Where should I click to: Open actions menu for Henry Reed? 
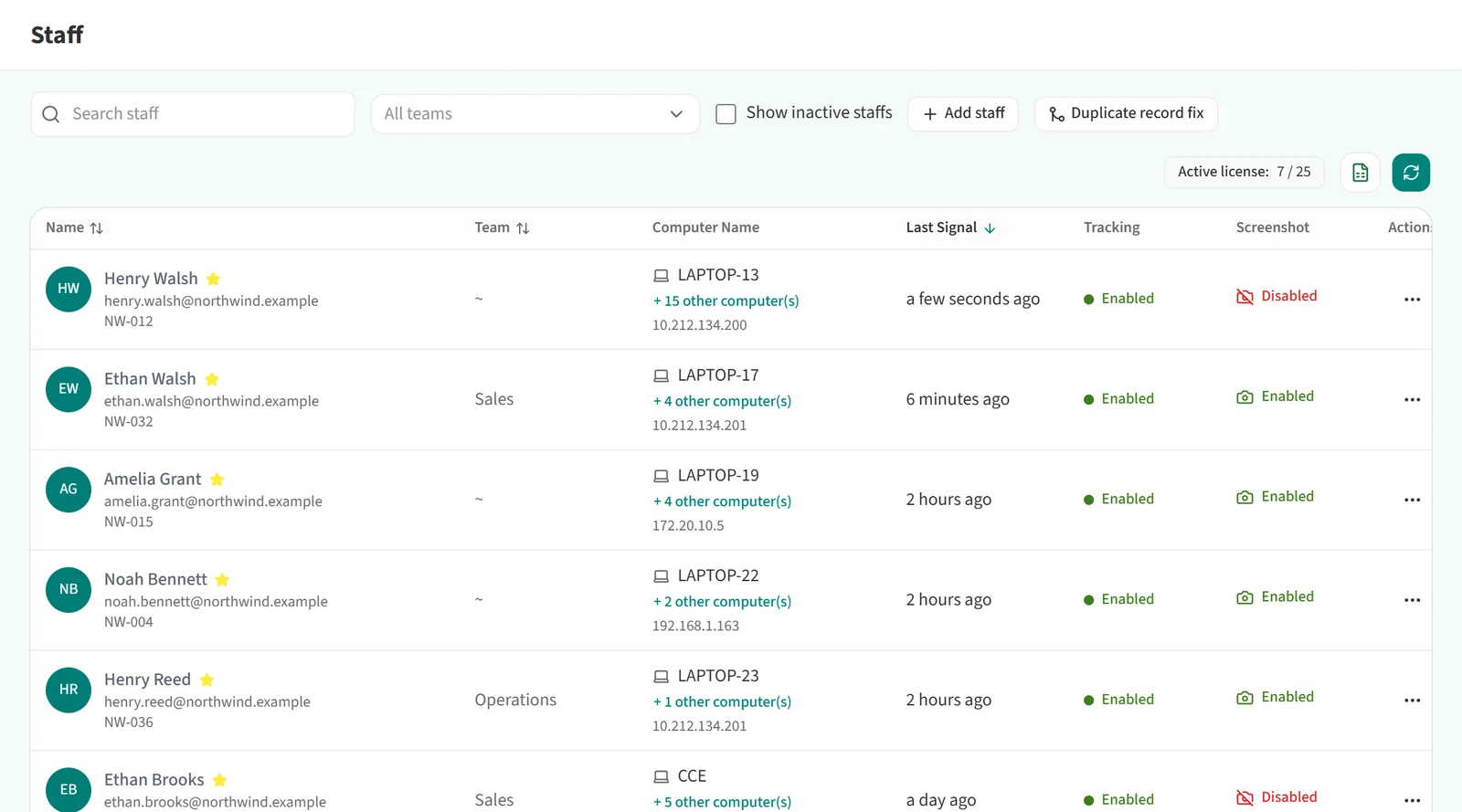point(1412,701)
